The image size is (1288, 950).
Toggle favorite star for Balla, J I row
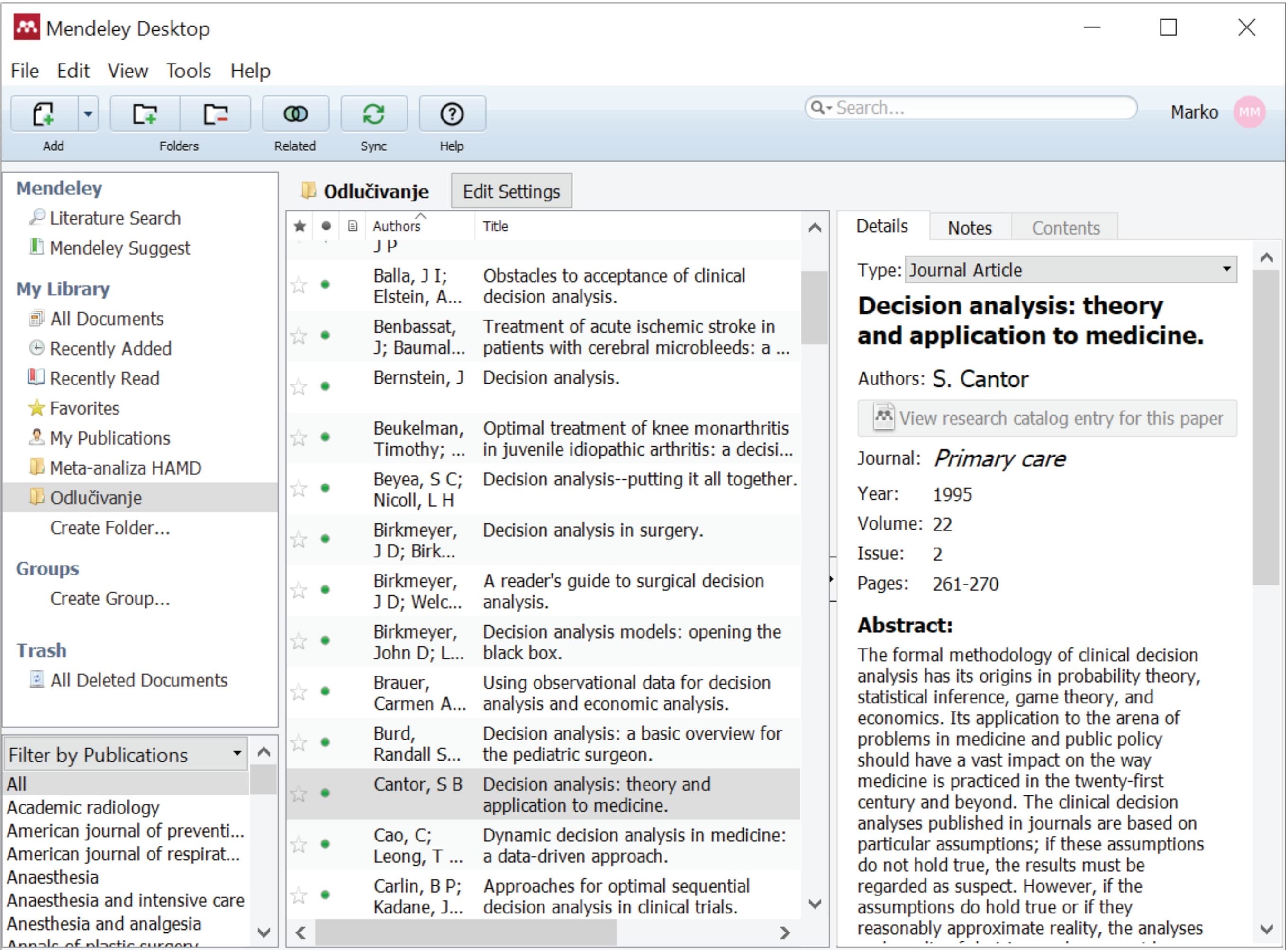click(x=299, y=284)
